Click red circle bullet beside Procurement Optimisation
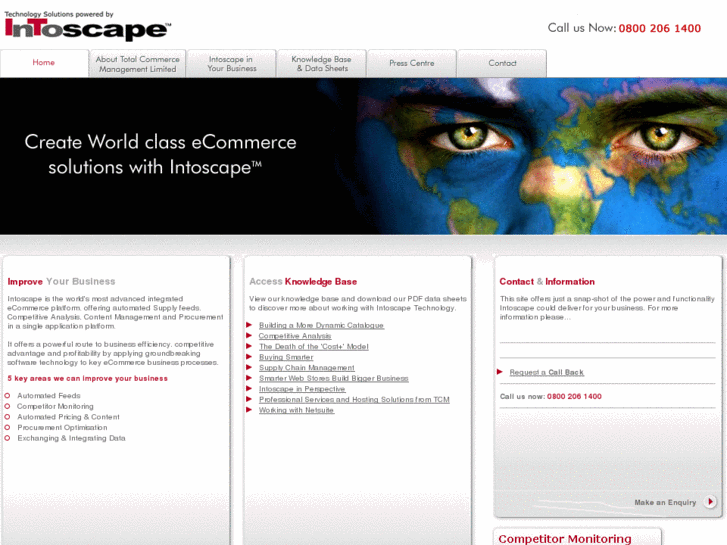727x545 pixels. 7,427
